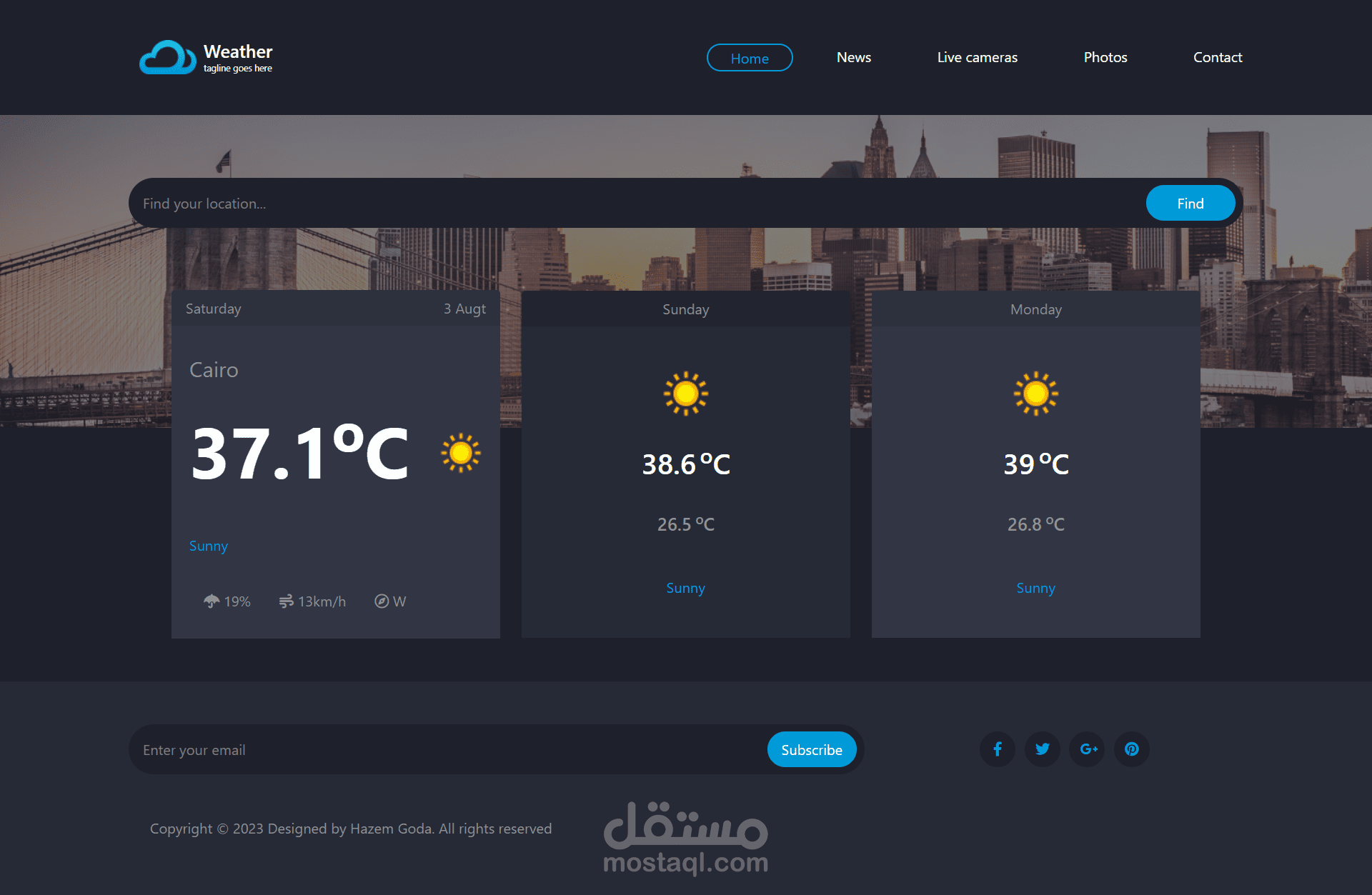The width and height of the screenshot is (1372, 895).
Task: Click the 13km/h wind speed value
Action: [x=322, y=601]
